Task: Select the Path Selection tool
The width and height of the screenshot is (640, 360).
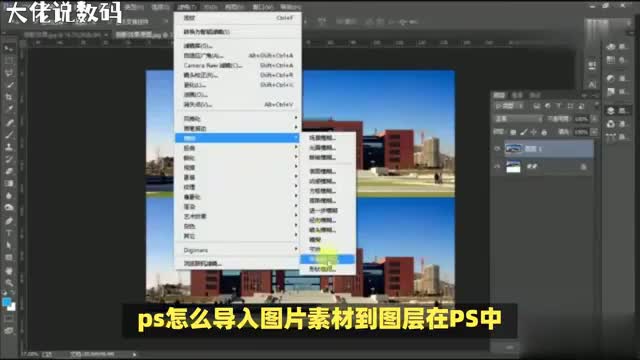Action: click(9, 246)
